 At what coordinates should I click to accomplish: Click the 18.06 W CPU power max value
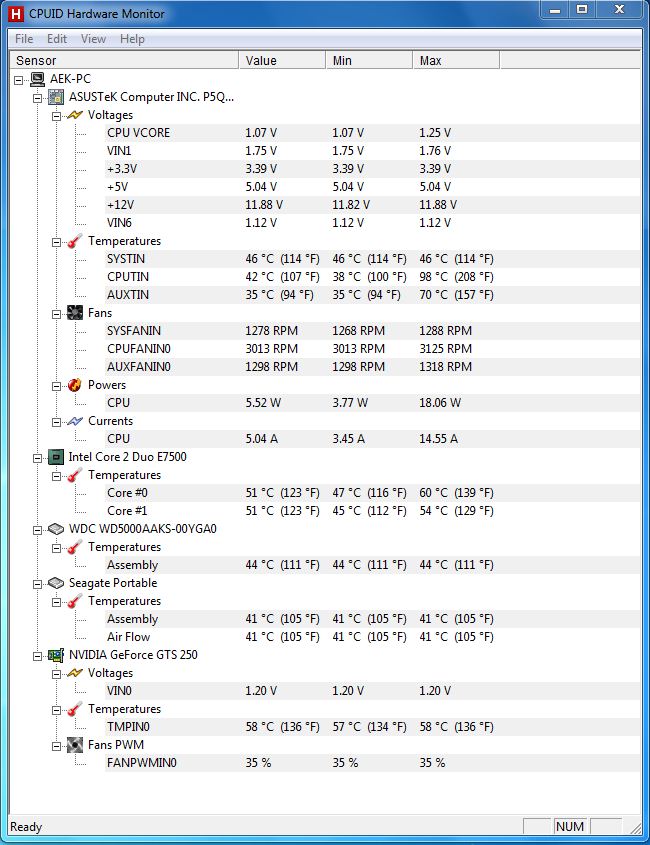point(440,403)
